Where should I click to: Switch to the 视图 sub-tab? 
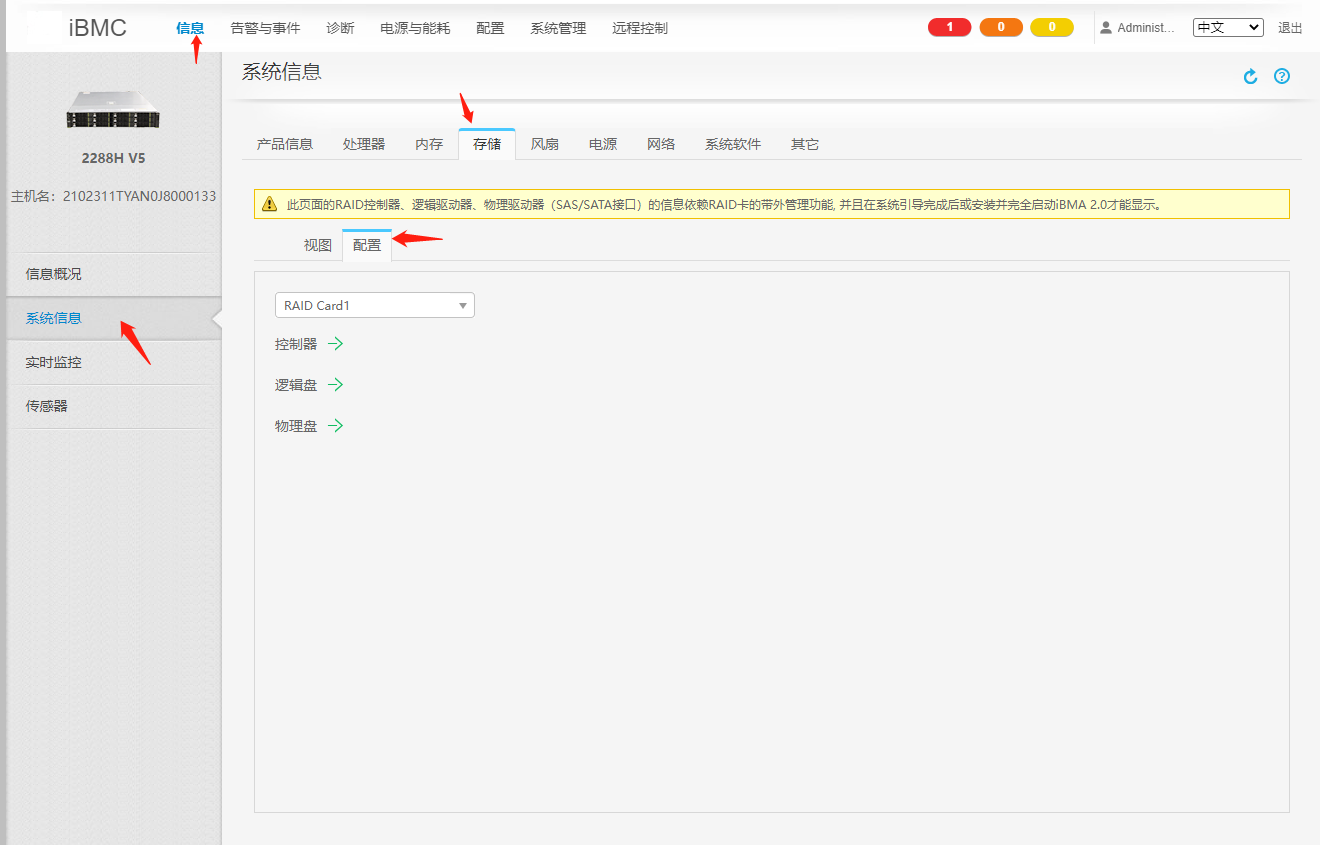318,245
